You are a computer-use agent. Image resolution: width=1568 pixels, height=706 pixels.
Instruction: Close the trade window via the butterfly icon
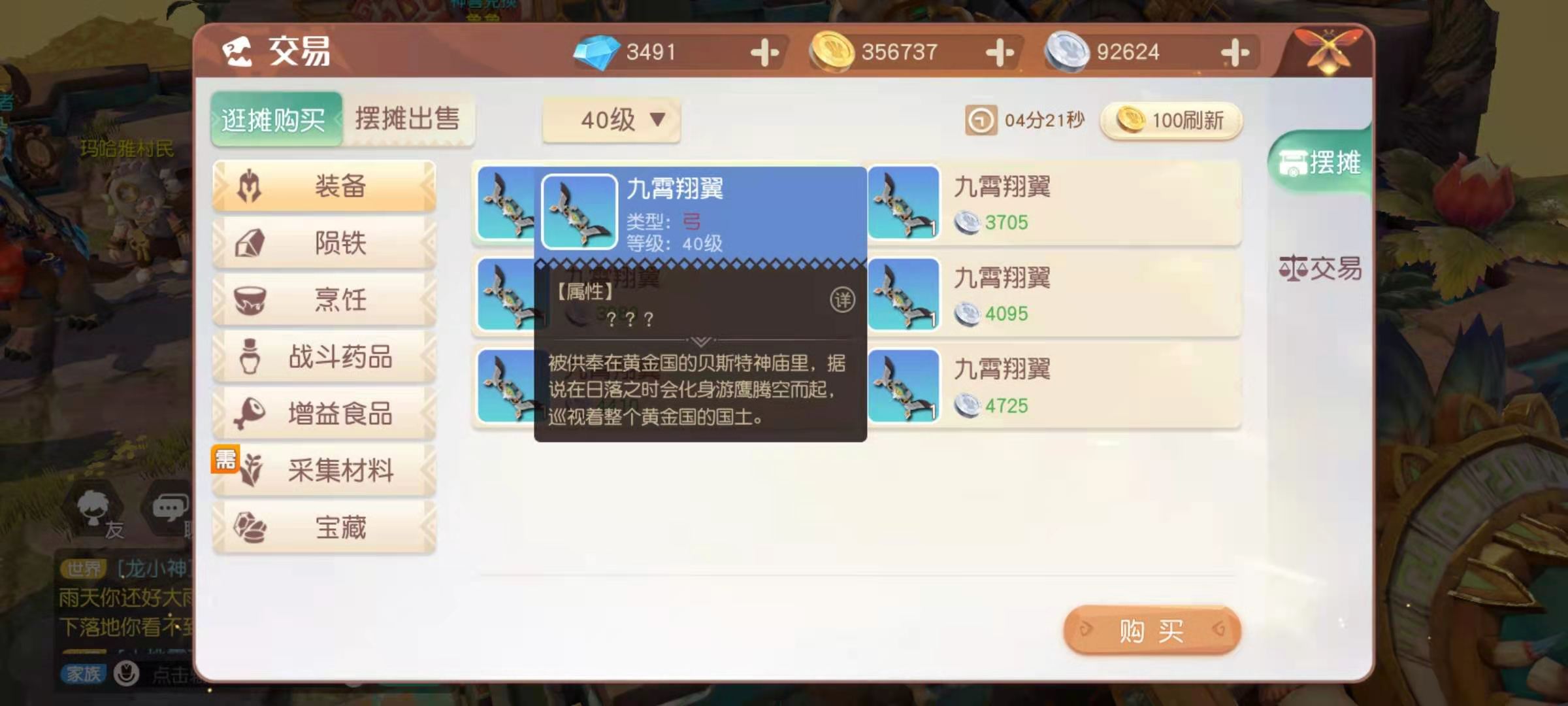pyautogui.click(x=1328, y=51)
